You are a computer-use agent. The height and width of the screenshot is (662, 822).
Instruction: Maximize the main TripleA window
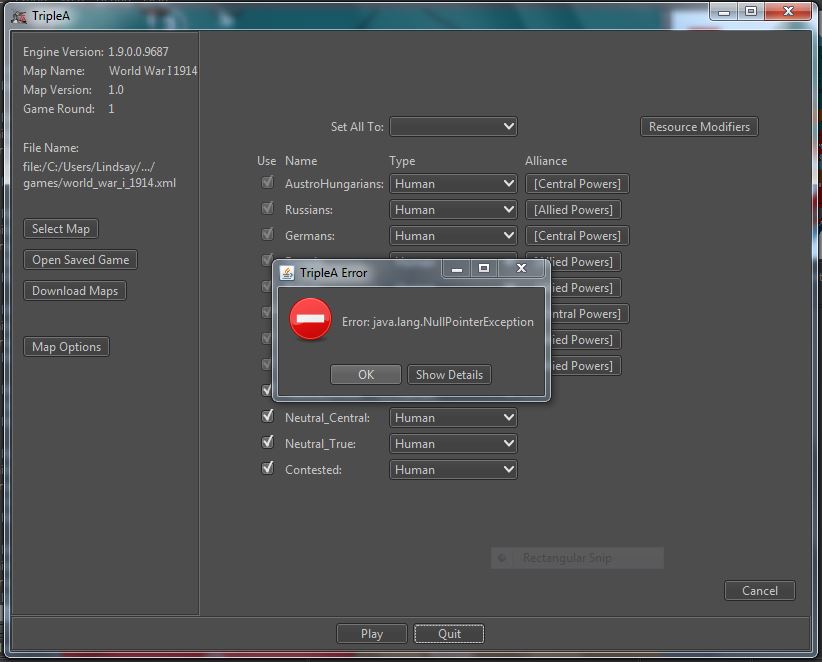click(751, 11)
